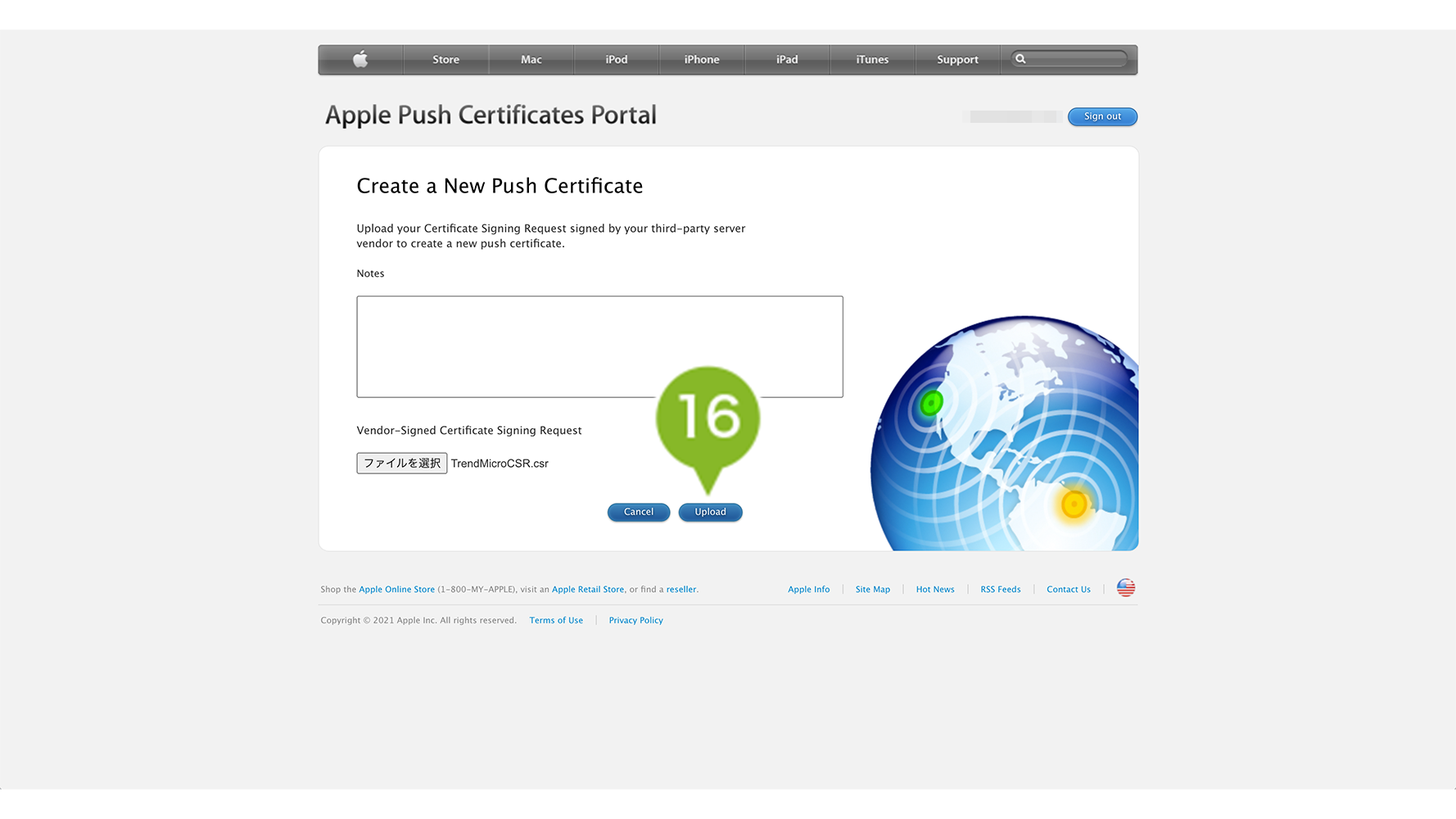Image resolution: width=1456 pixels, height=819 pixels.
Task: View the Privacy Policy link
Action: [x=635, y=621]
